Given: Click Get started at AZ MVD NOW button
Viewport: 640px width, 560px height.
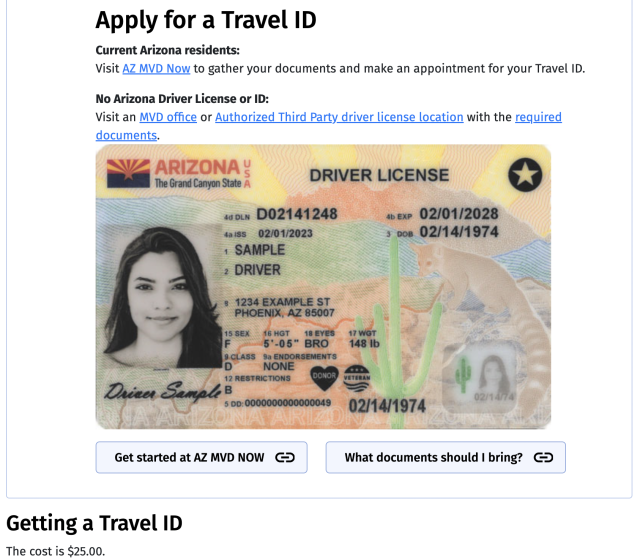Looking at the screenshot, I should 202,457.
